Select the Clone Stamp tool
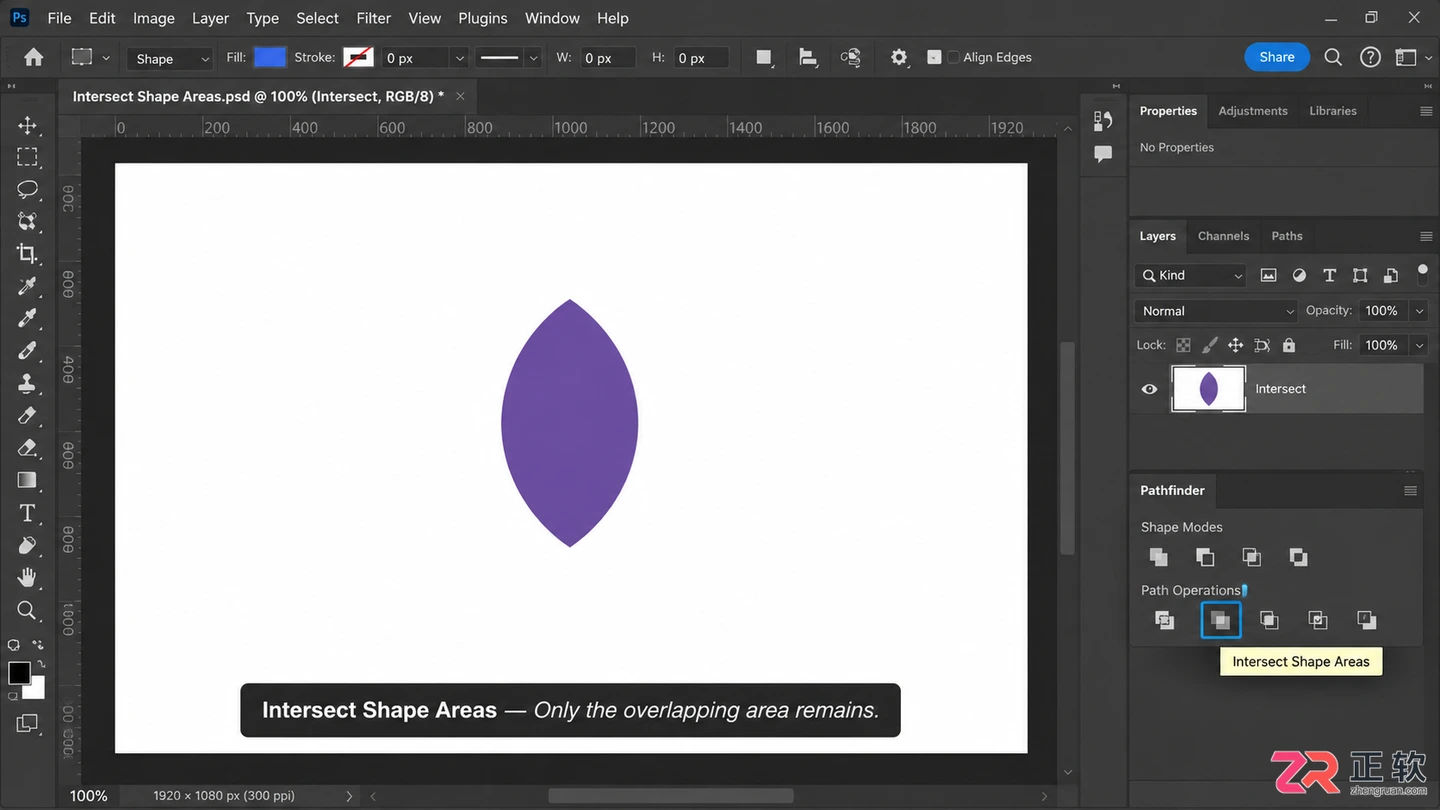The image size is (1440, 810). click(28, 383)
